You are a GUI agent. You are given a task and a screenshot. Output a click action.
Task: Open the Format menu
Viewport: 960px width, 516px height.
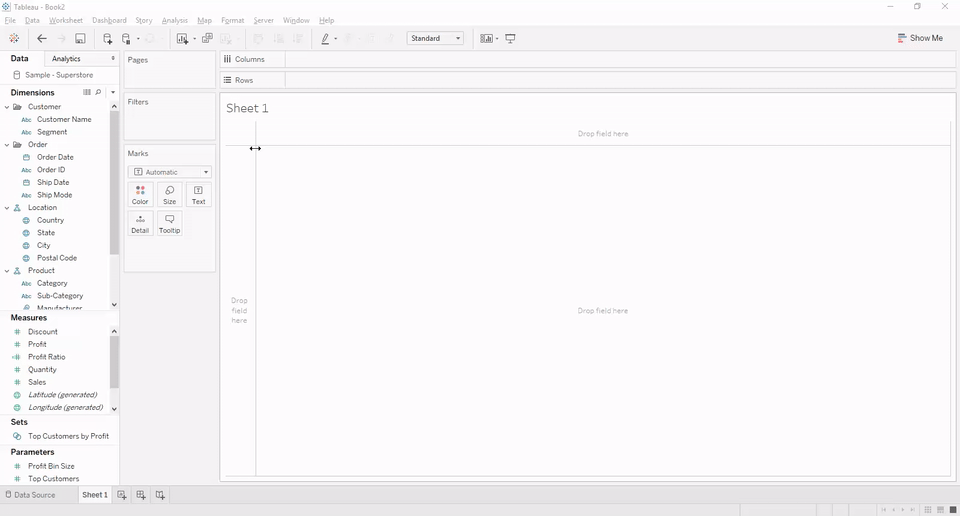pos(233,20)
